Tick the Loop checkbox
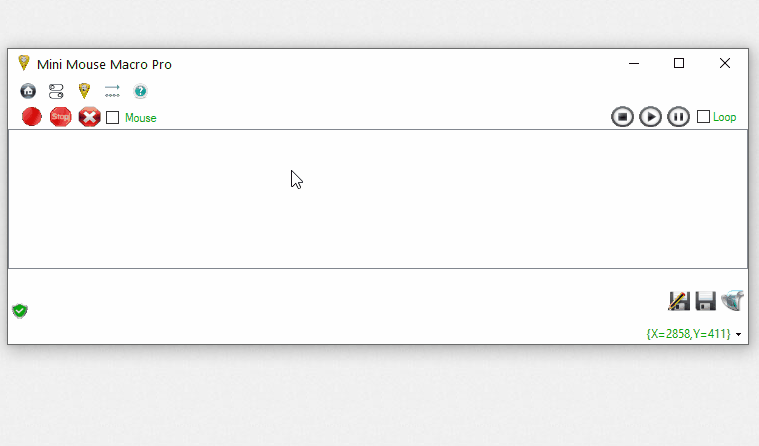 pos(703,117)
